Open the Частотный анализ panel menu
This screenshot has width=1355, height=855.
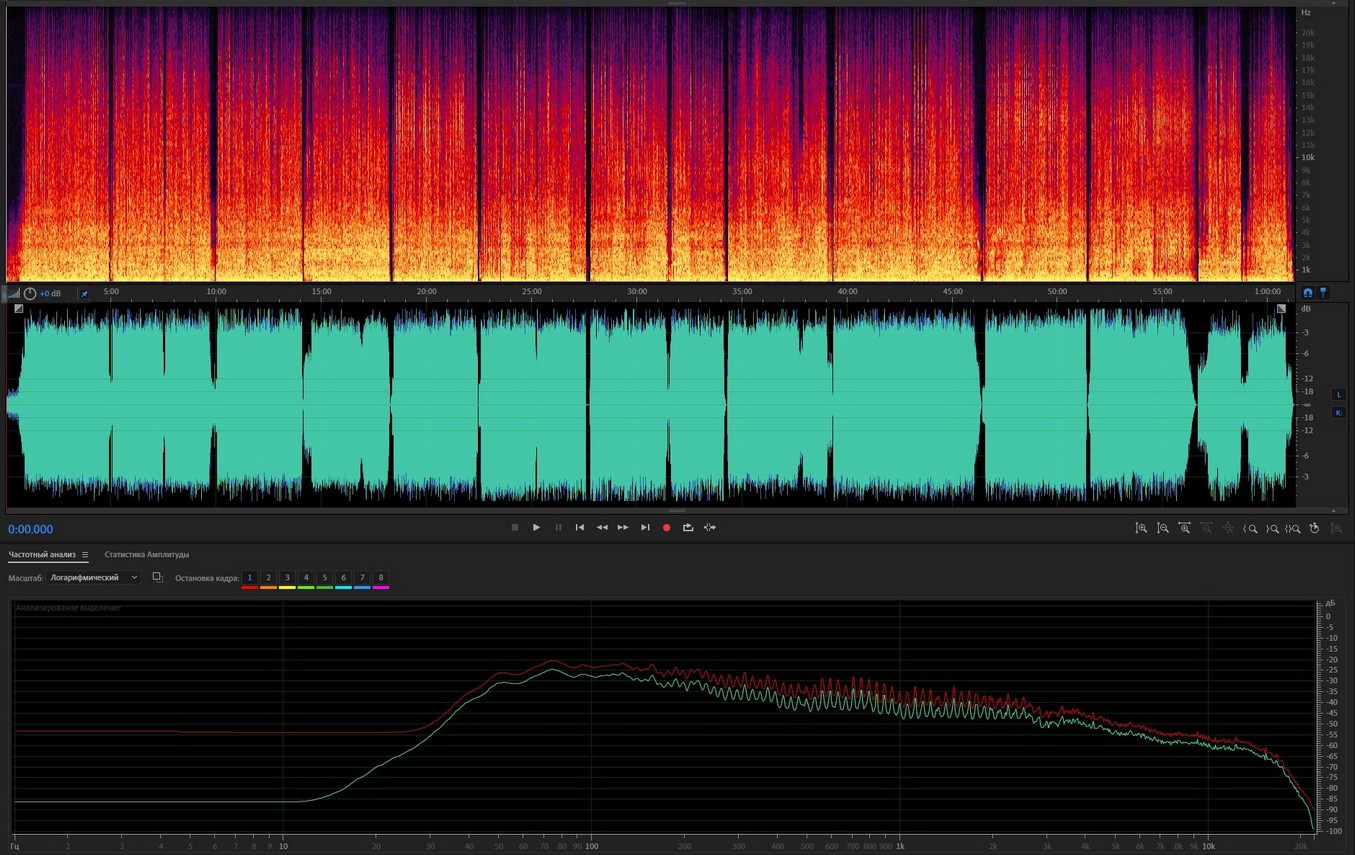(85, 555)
